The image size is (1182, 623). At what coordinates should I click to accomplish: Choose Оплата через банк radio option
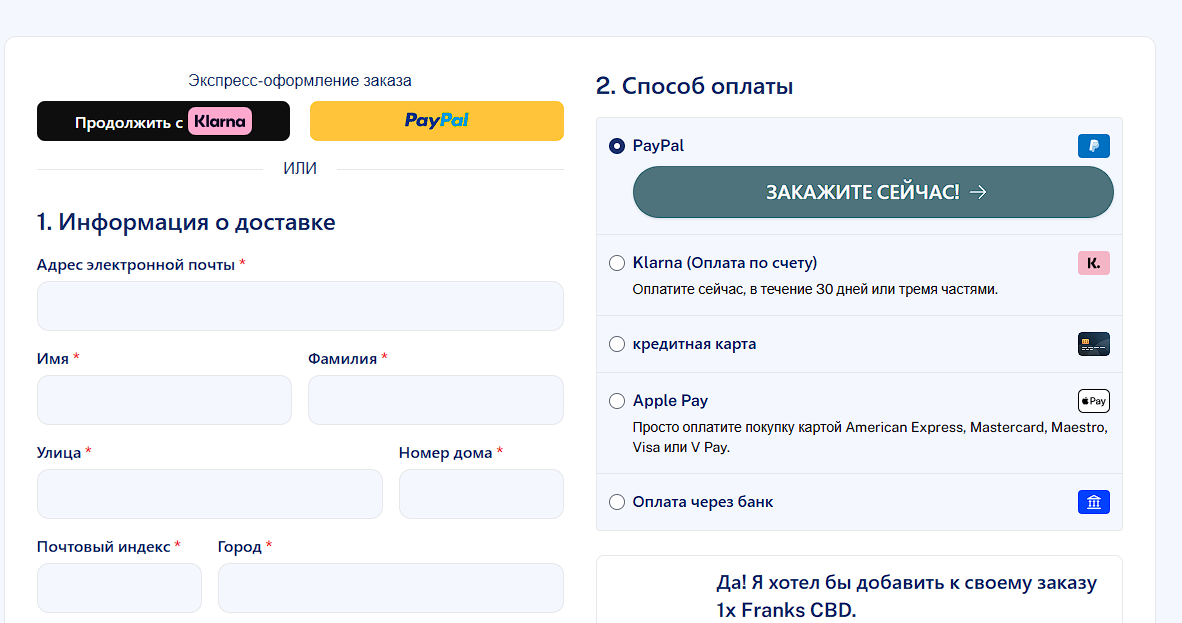(x=617, y=502)
